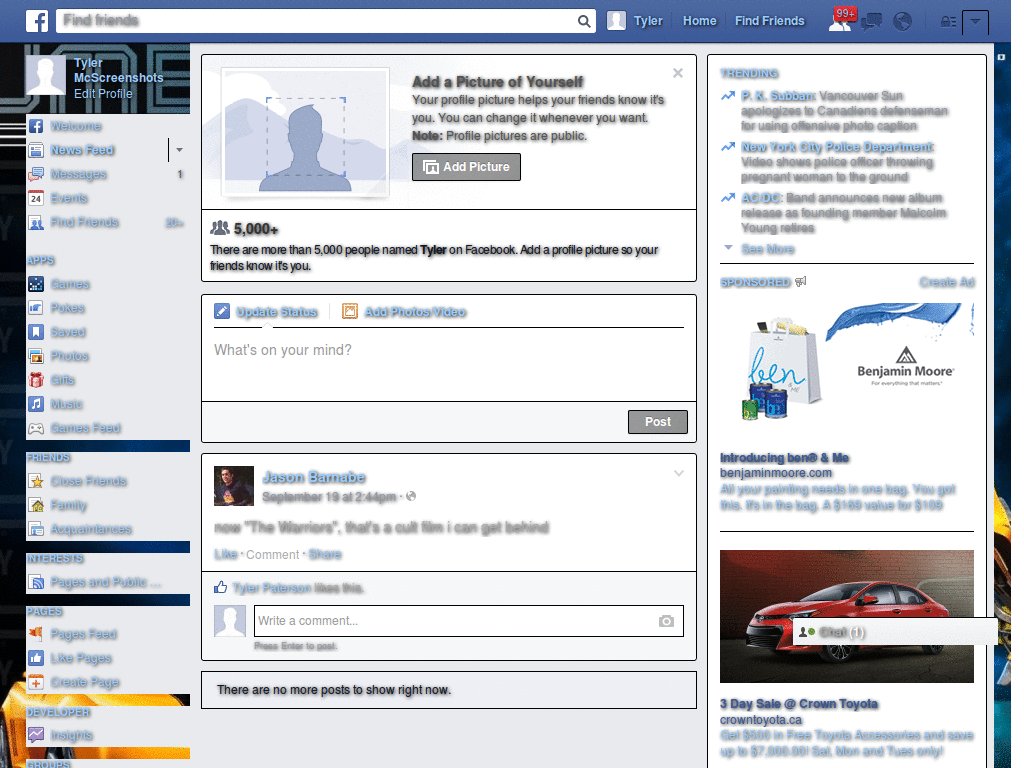Open Pages Feed in sidebar
This screenshot has height=768, width=1024.
tap(84, 634)
